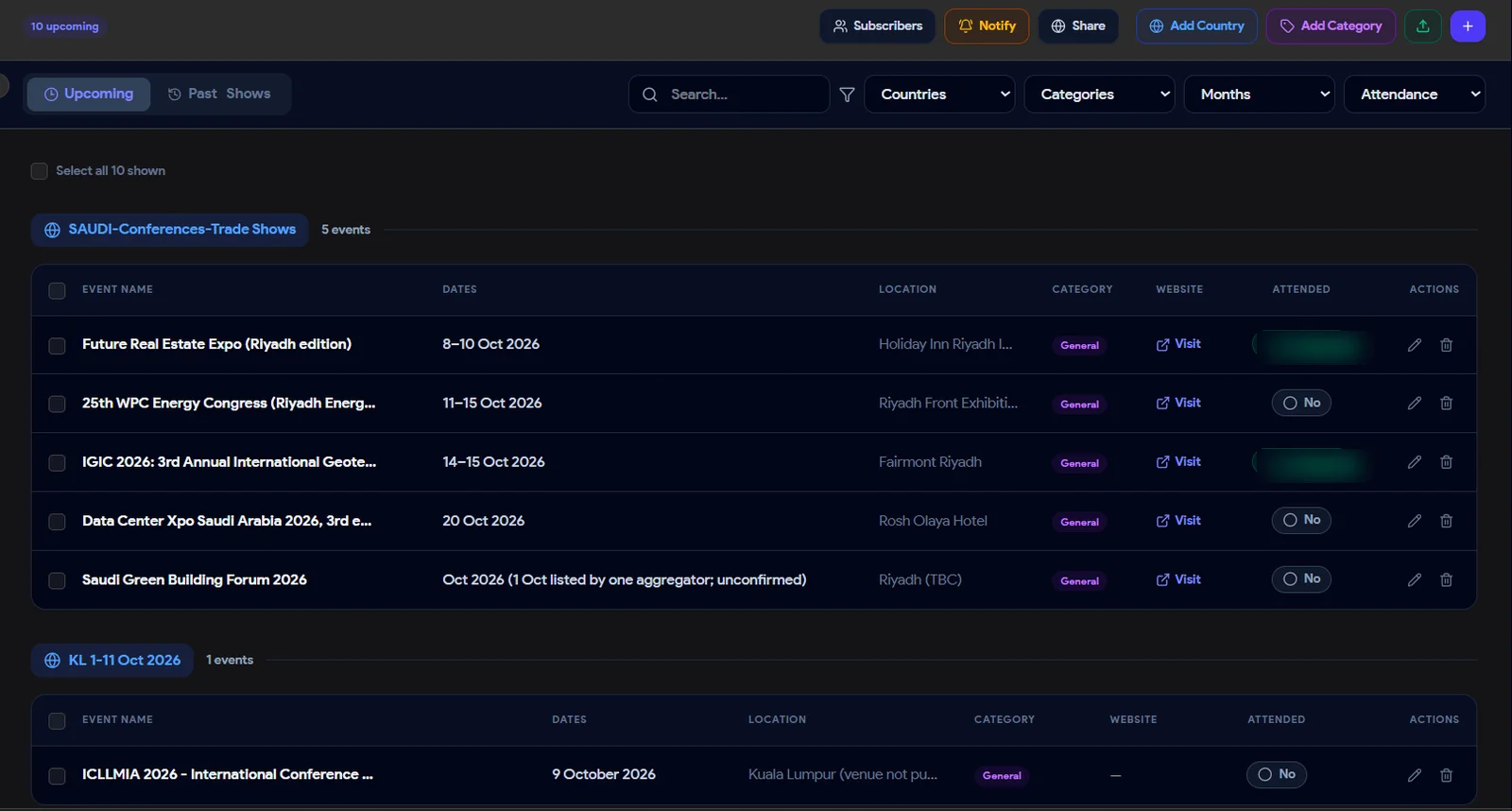
Task: Toggle attended state for Future Real Estate Expo
Action: tap(1311, 345)
